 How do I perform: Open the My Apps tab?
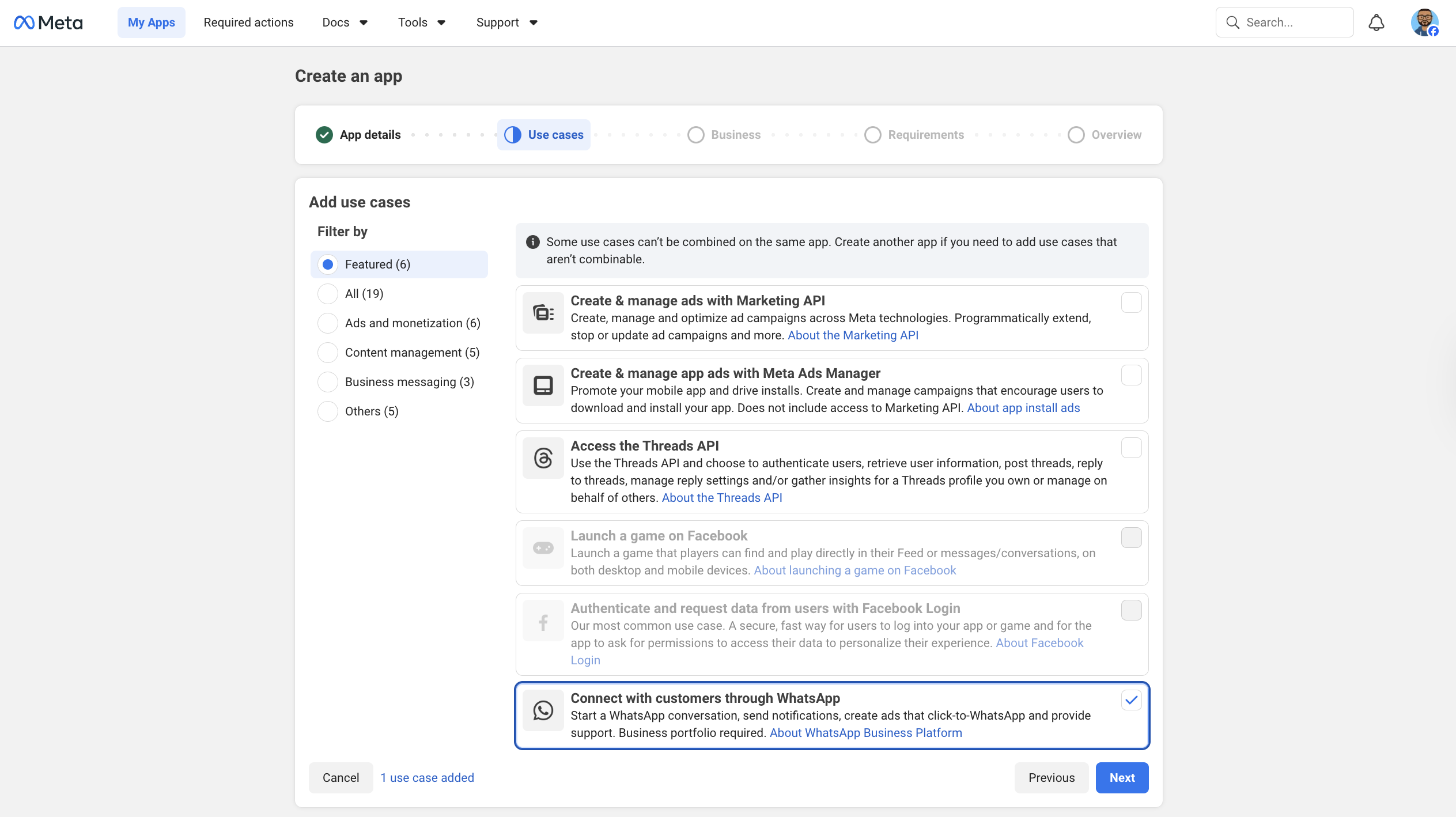pos(151,22)
